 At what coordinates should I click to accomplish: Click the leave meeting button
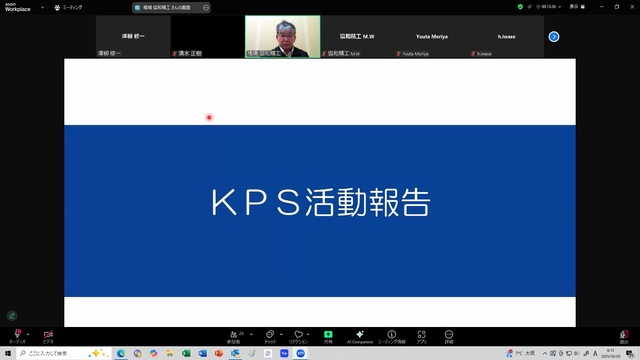pos(624,336)
